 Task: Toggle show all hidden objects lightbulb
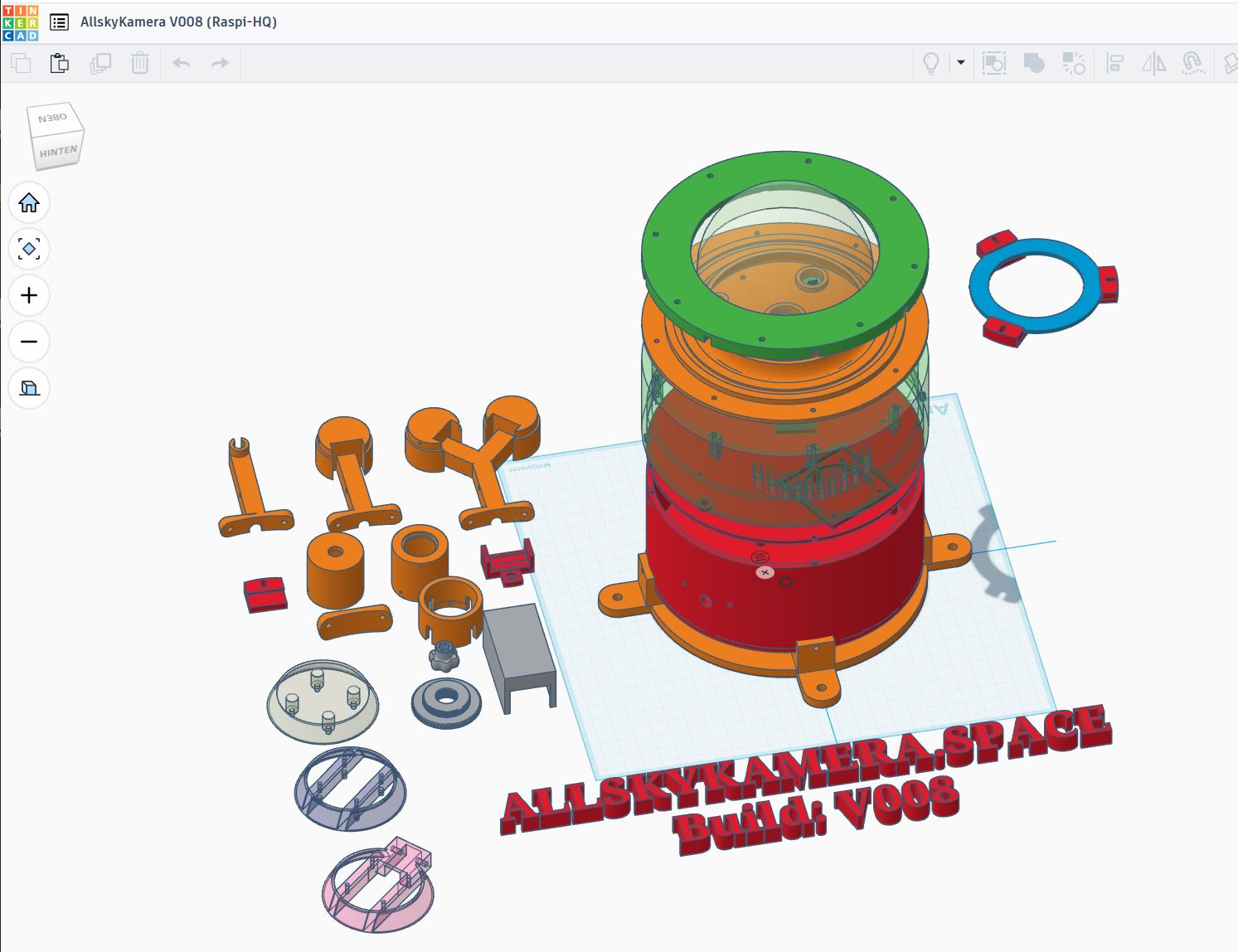click(x=930, y=62)
